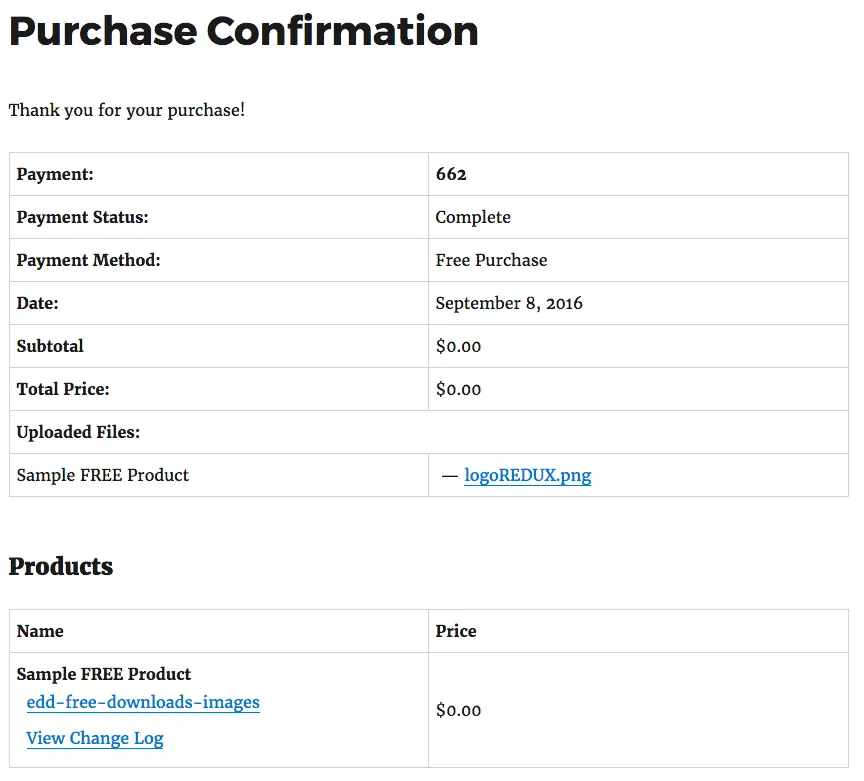Select the payment number 662

451,174
